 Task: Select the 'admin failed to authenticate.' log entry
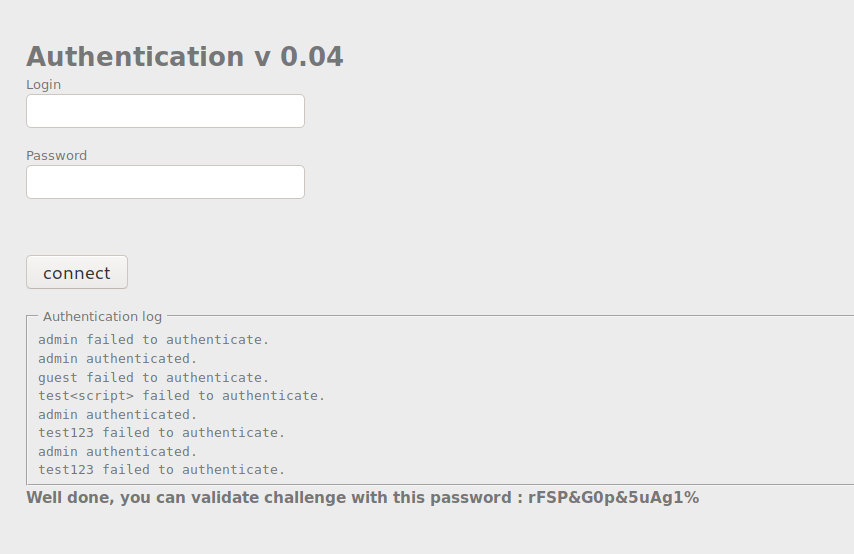(x=153, y=340)
